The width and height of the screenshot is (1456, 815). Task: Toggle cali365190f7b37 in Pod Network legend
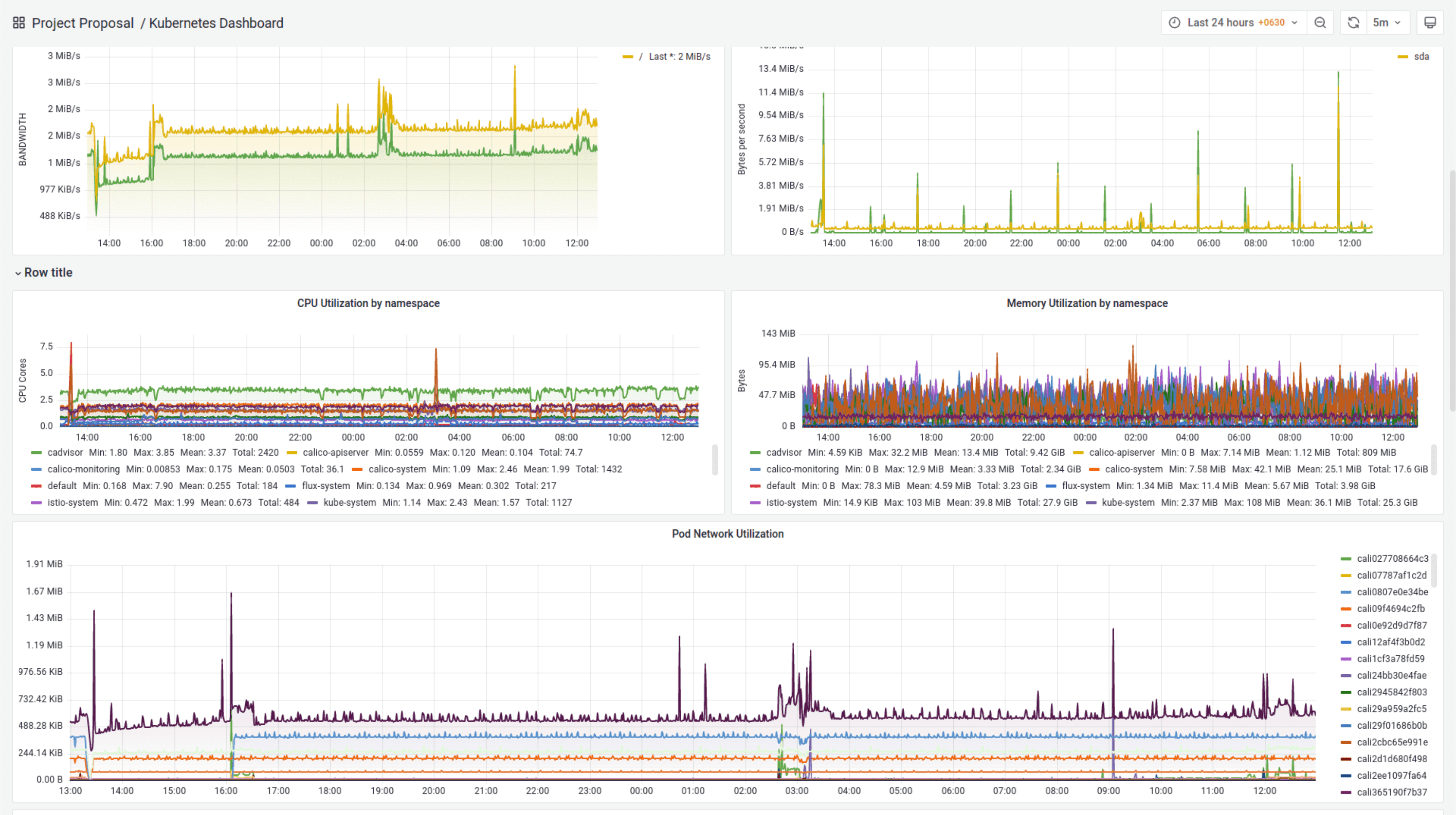(x=1393, y=792)
